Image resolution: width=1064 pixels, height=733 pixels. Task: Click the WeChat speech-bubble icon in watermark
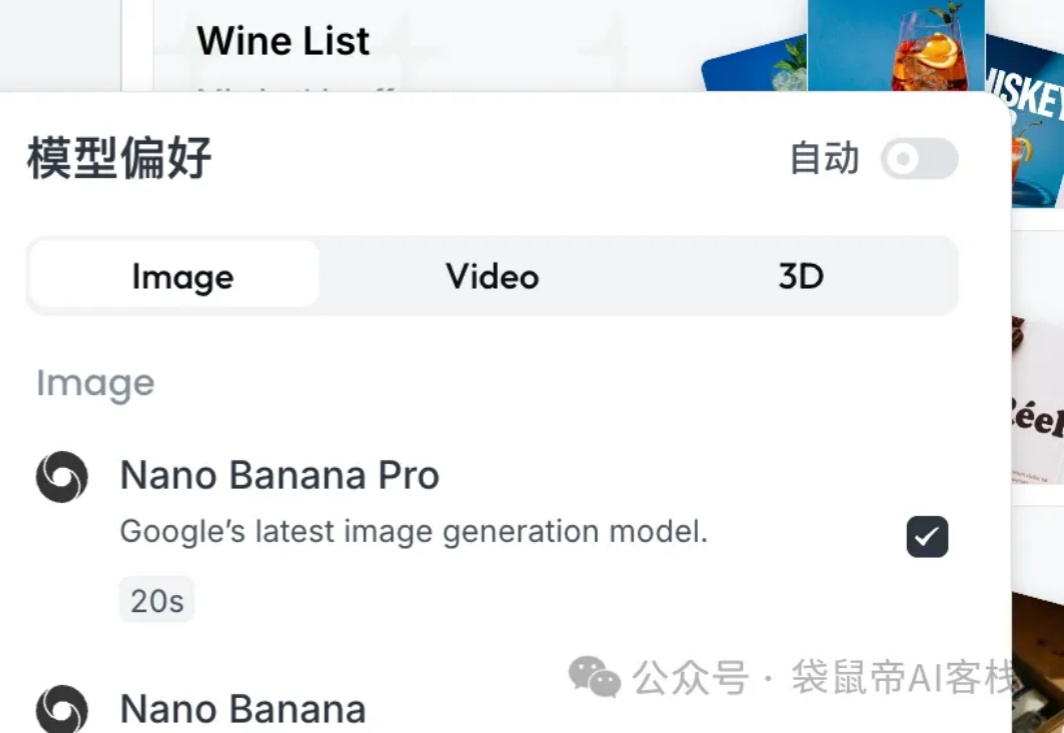pyautogui.click(x=594, y=677)
